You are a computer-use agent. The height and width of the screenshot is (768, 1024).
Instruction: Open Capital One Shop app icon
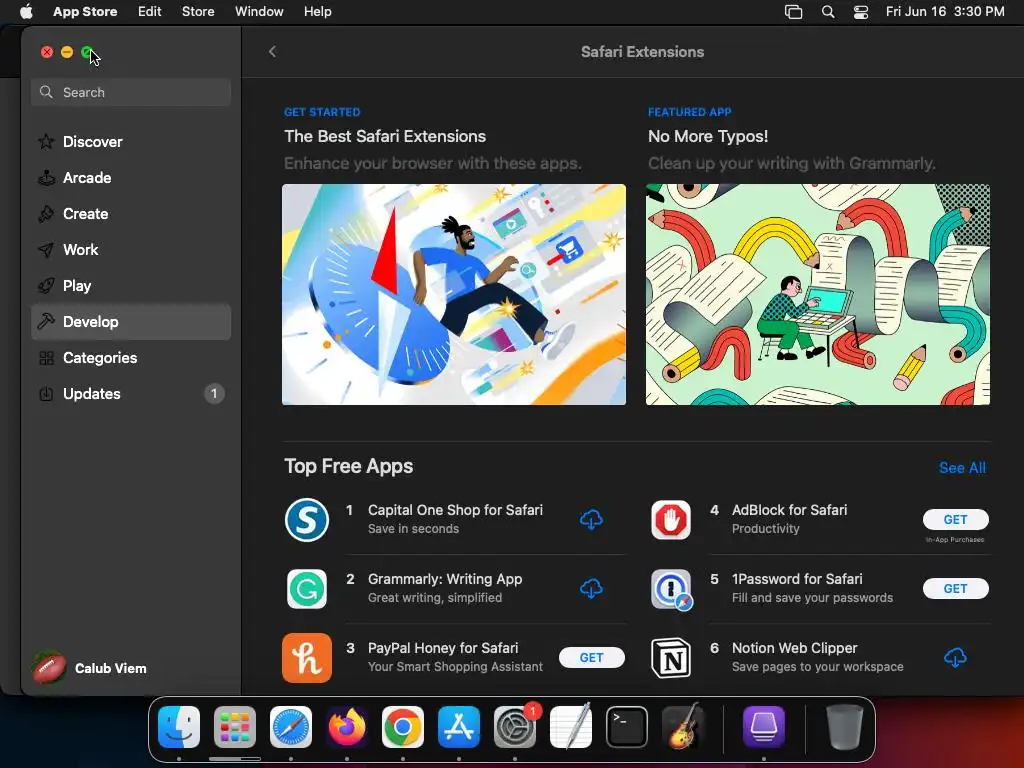(307, 520)
